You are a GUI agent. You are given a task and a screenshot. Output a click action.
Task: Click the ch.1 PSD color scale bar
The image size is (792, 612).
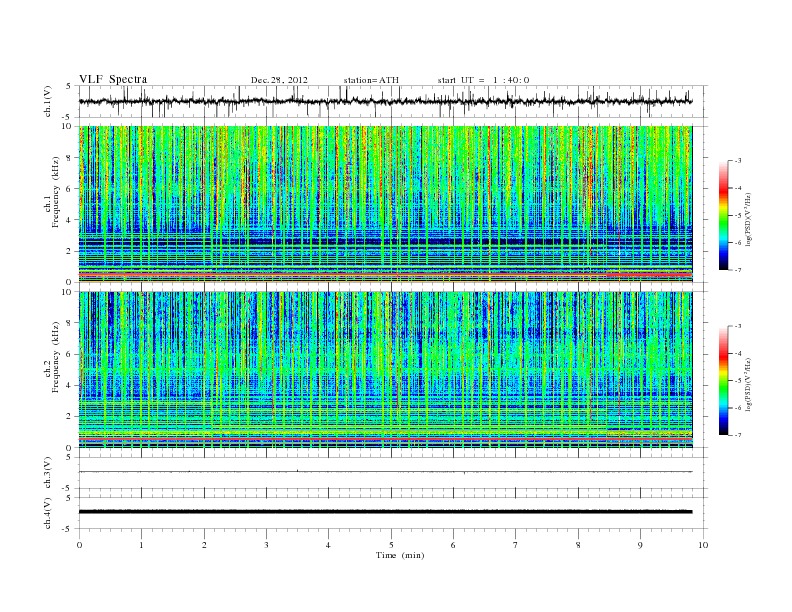pos(723,216)
